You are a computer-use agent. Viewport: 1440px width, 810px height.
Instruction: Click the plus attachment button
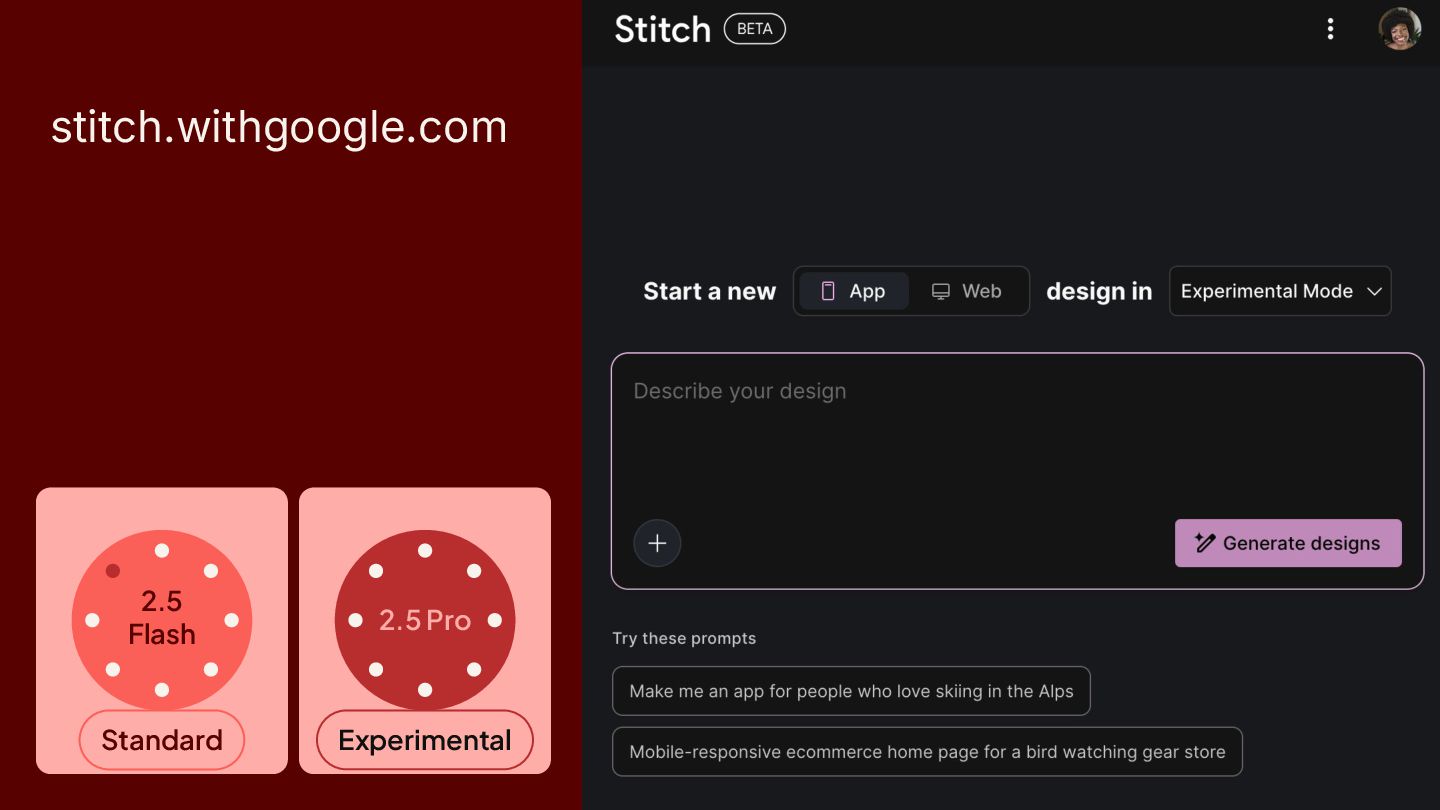(657, 543)
